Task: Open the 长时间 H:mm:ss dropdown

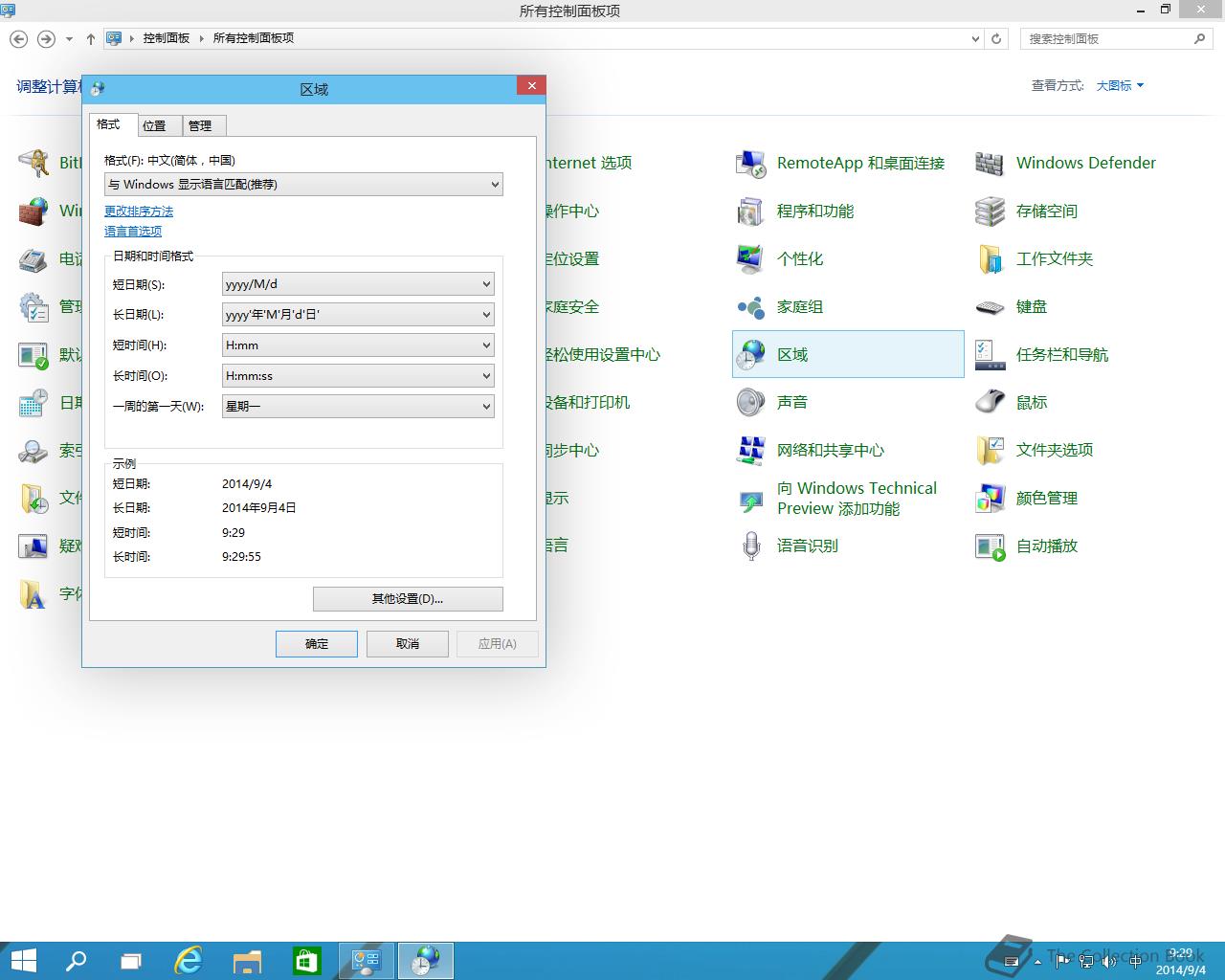Action: click(x=358, y=376)
